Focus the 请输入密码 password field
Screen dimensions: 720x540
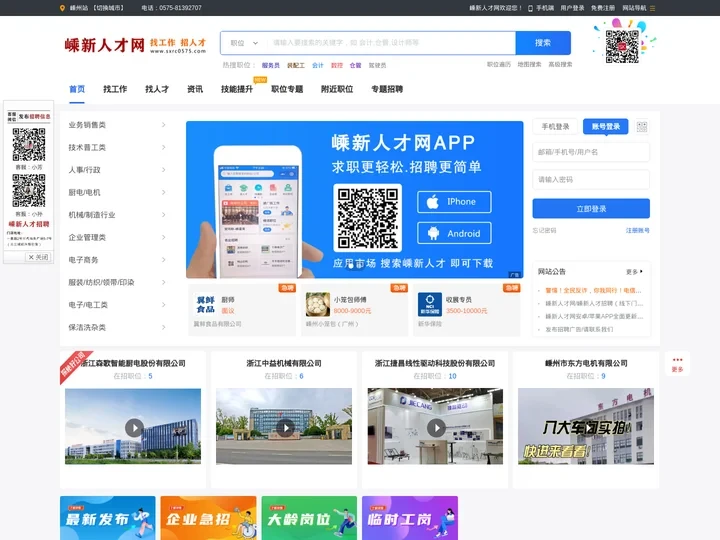[x=591, y=180]
